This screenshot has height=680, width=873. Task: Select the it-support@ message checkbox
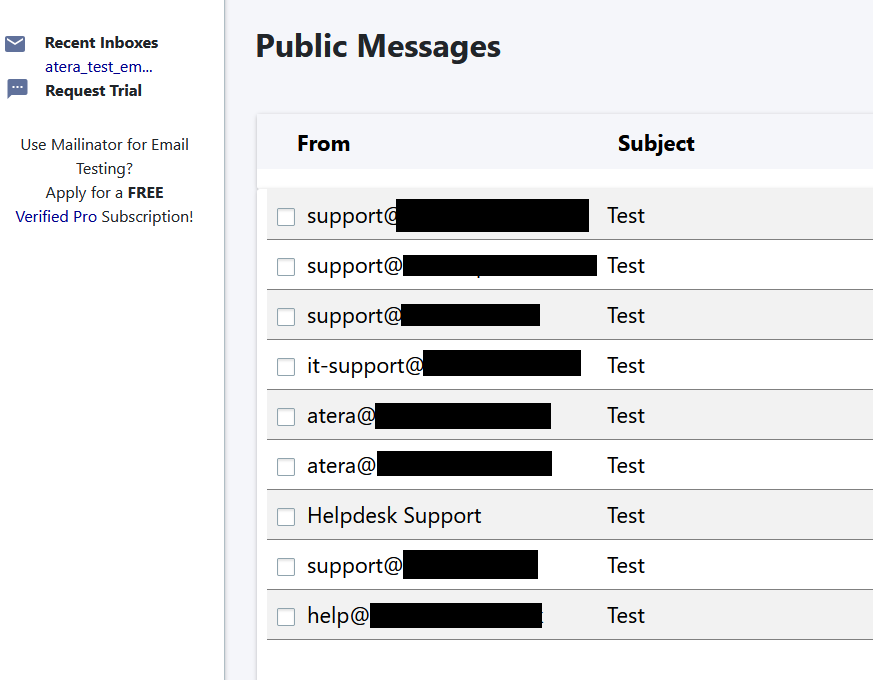[286, 367]
